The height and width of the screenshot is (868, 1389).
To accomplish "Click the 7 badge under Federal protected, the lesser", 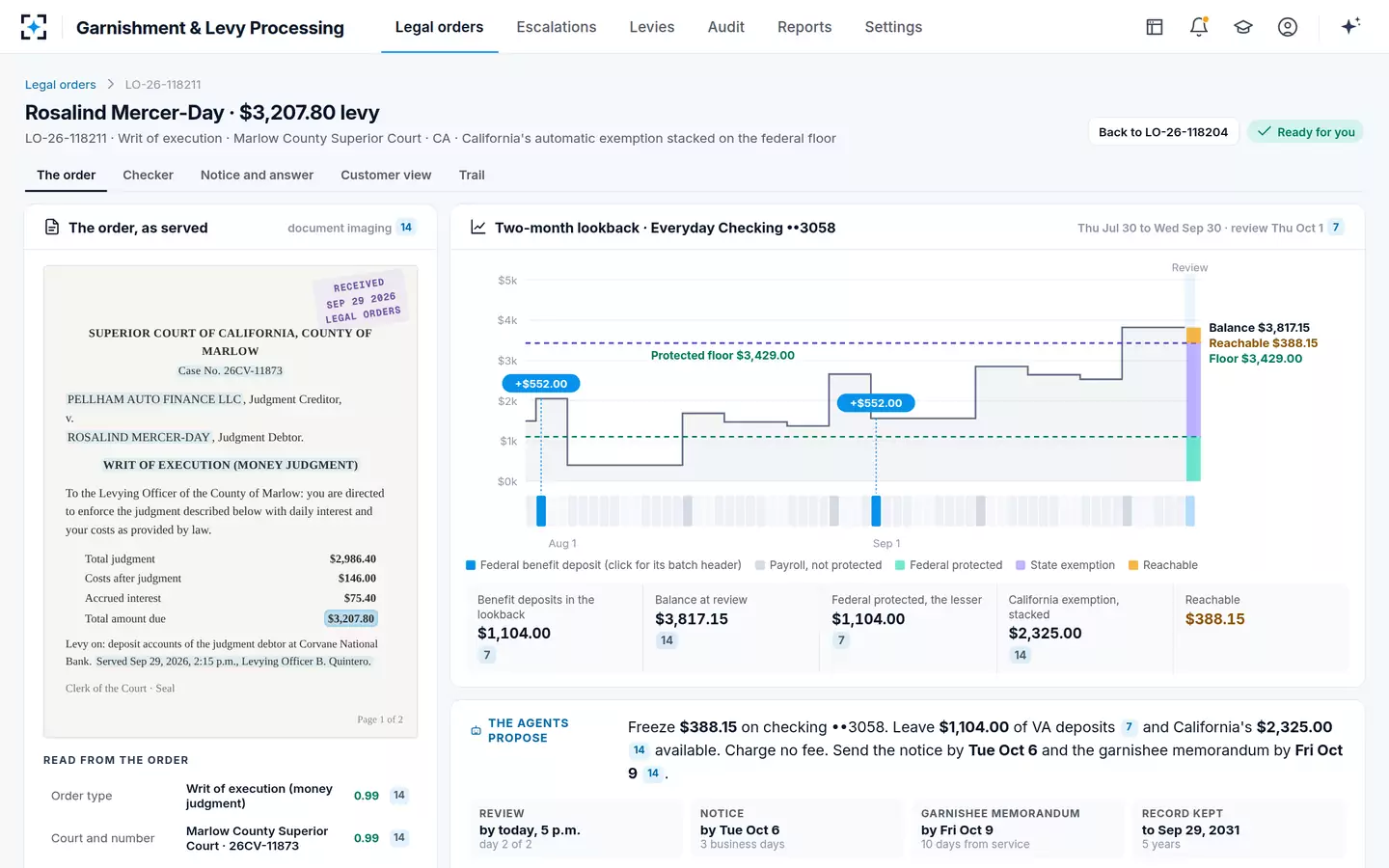I will point(841,640).
